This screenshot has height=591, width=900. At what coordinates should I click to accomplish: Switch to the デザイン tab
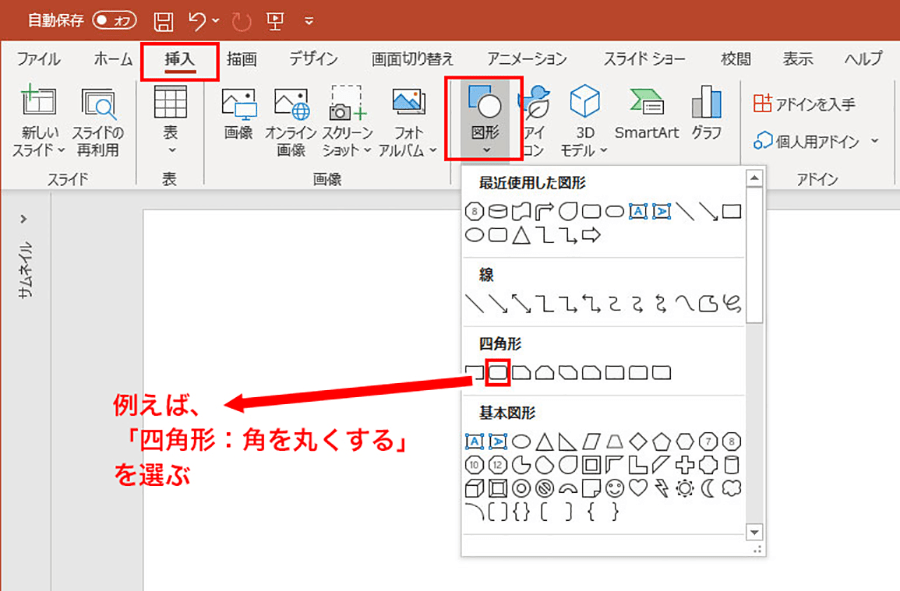point(313,59)
